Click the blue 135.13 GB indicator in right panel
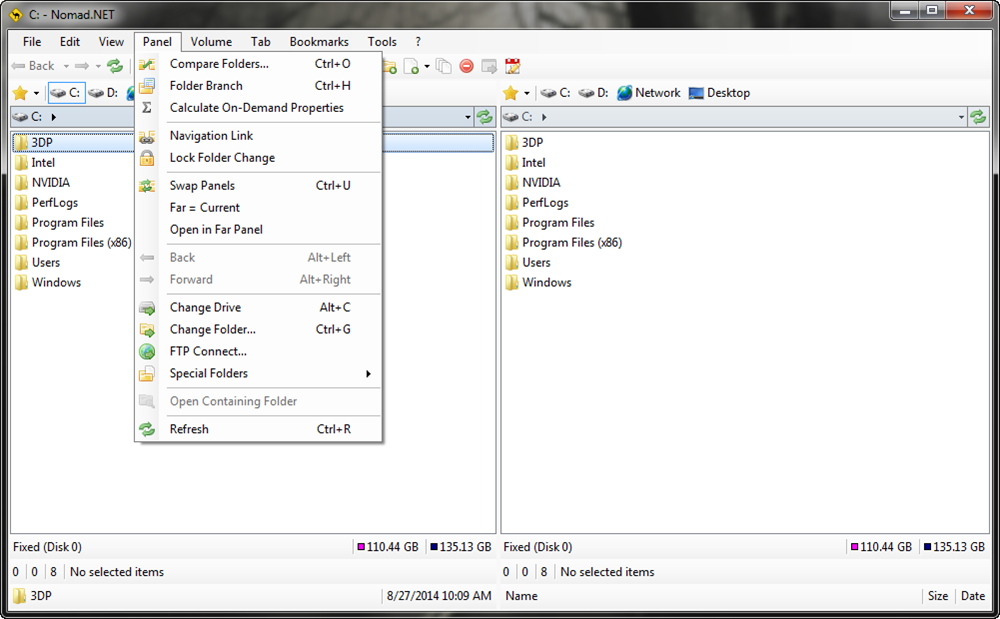Screen dimensions: 1000x619 pyautogui.click(x=954, y=547)
